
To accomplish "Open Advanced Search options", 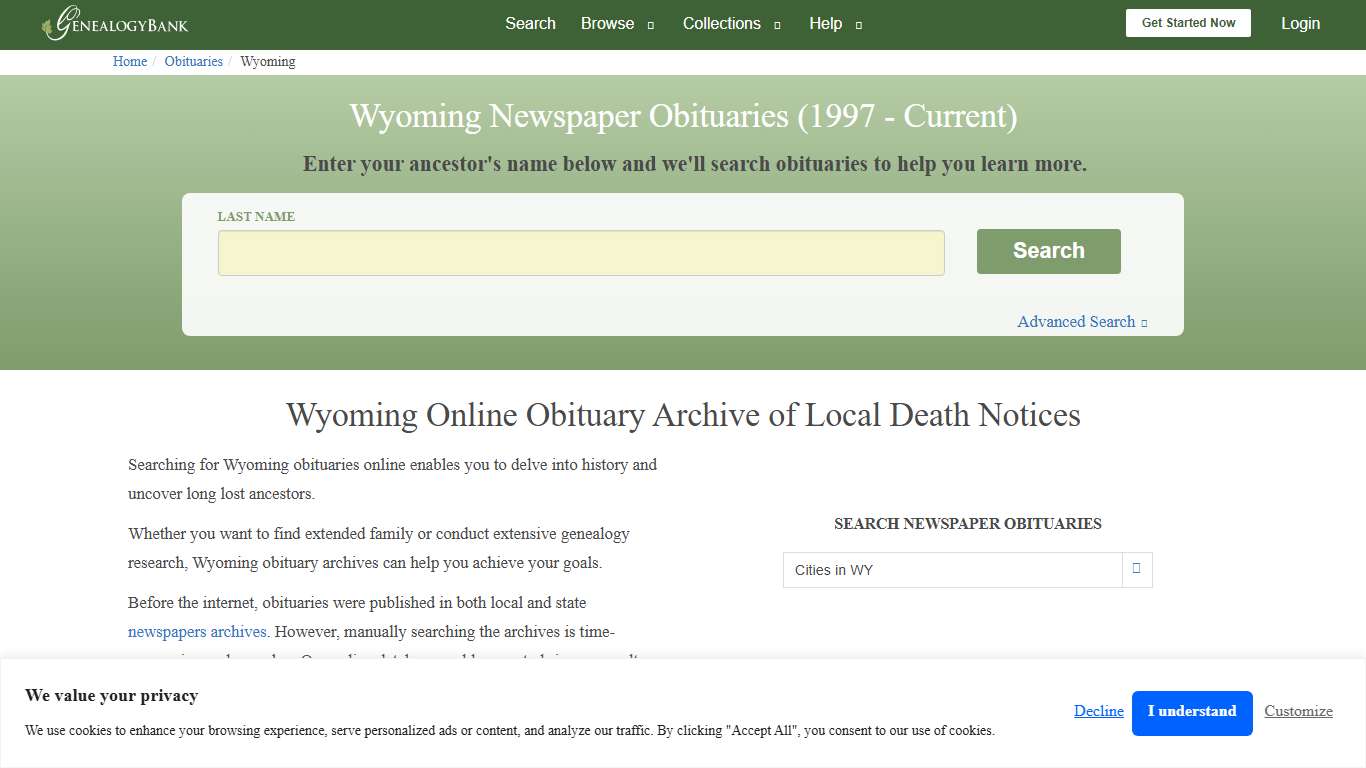I will [1075, 321].
